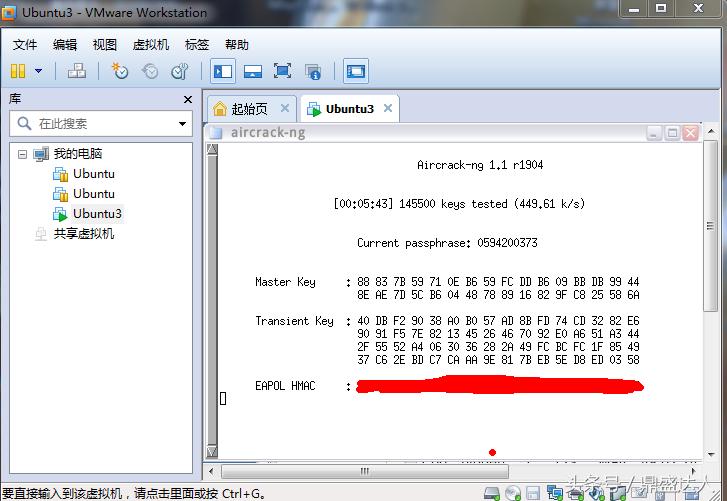The height and width of the screenshot is (501, 727).
Task: Open the library search dropdown arrow
Action: [182, 124]
